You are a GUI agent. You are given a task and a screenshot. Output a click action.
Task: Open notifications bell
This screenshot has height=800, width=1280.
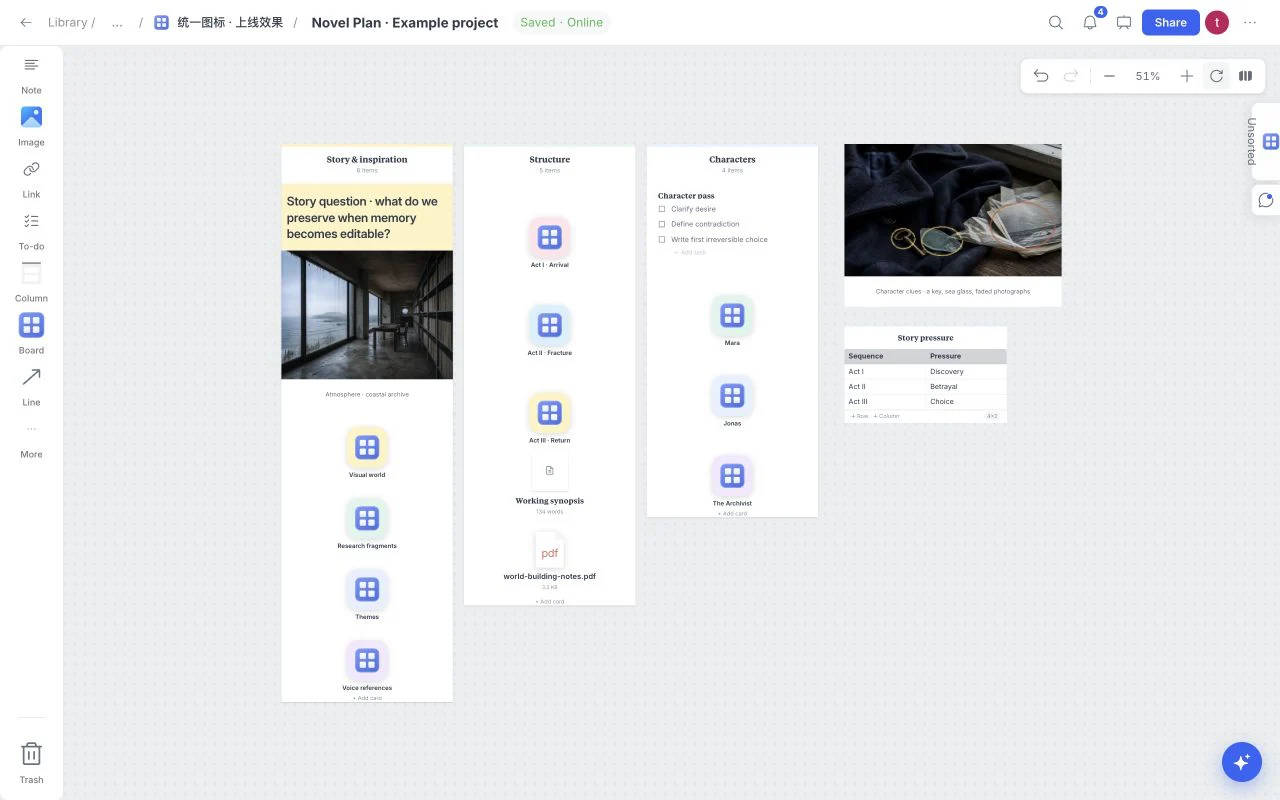pyautogui.click(x=1090, y=22)
